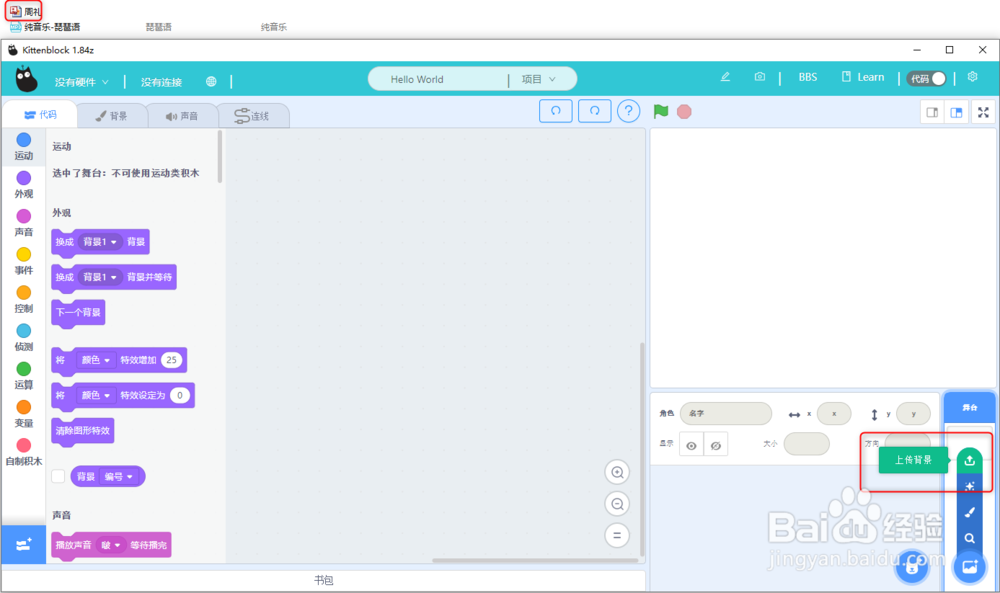The height and width of the screenshot is (593, 1000).
Task: Click the undo arrow button
Action: pyautogui.click(x=555, y=111)
